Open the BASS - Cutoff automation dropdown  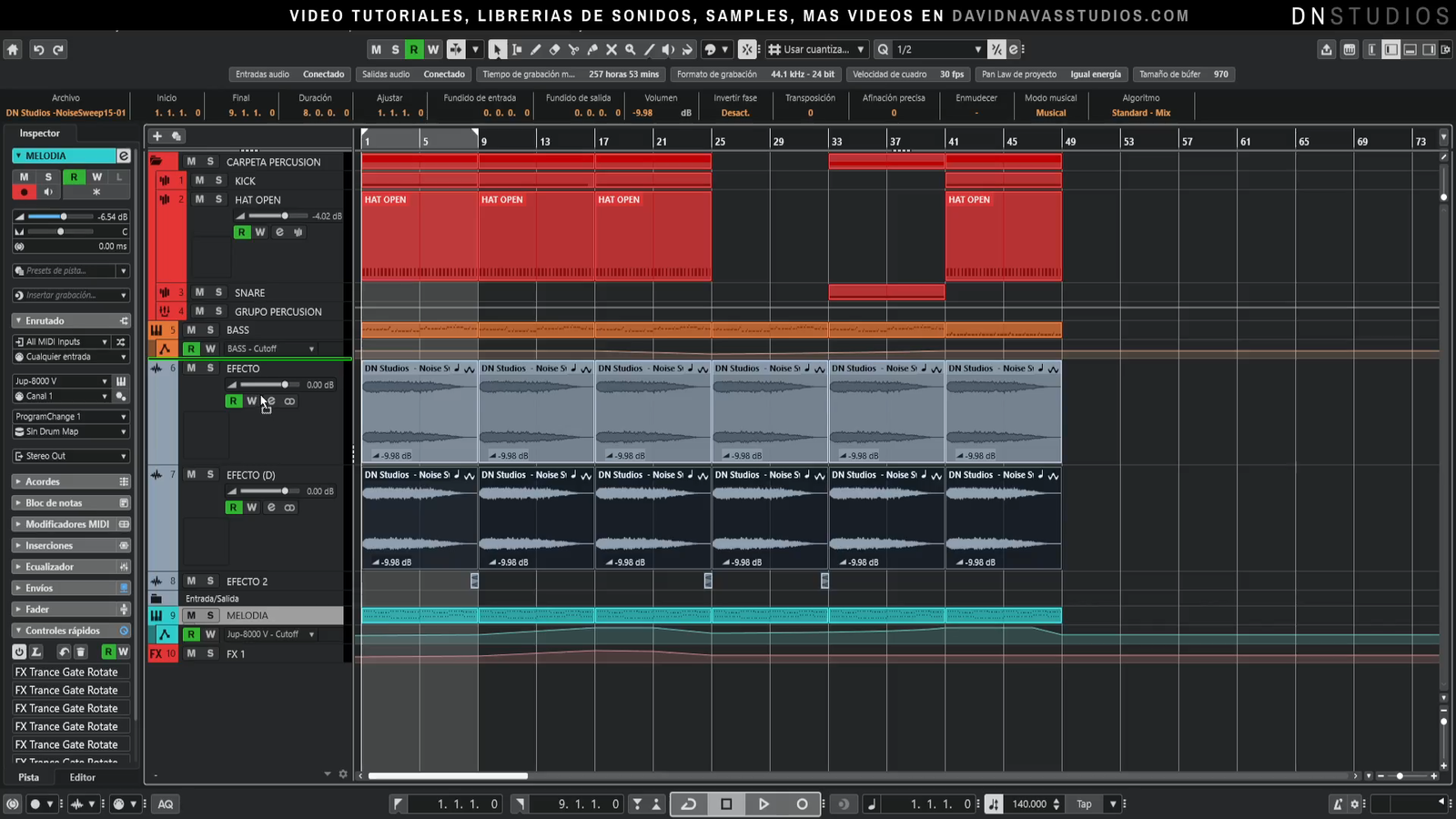pos(311,349)
